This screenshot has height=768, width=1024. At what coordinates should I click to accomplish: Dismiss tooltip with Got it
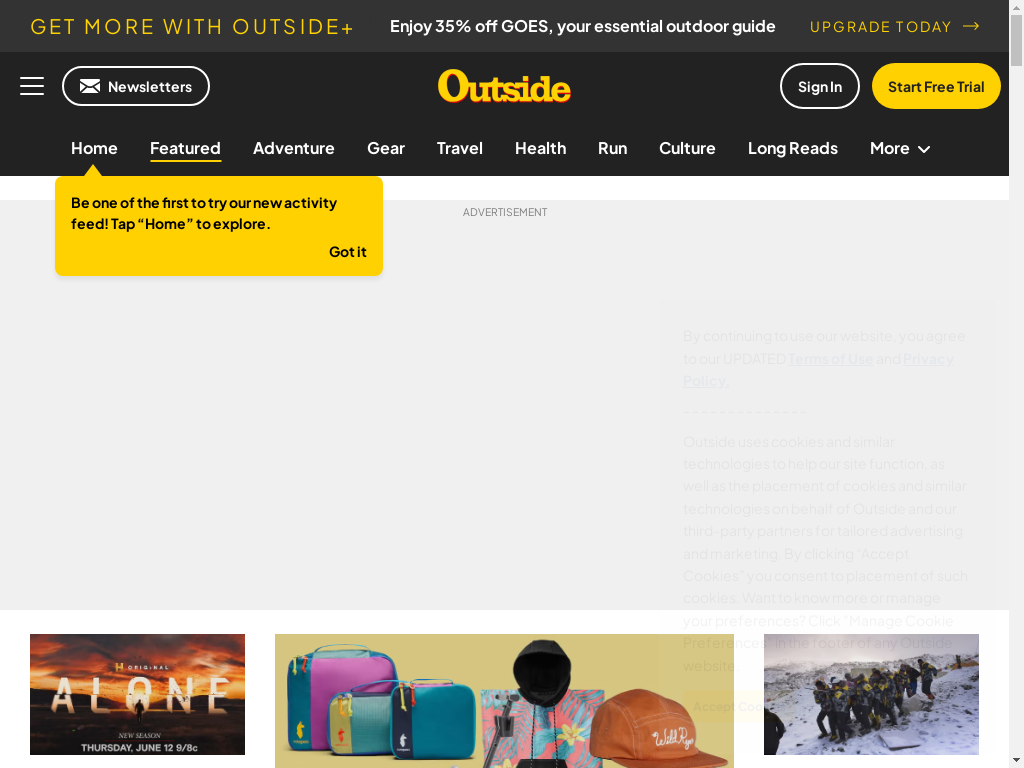point(347,251)
